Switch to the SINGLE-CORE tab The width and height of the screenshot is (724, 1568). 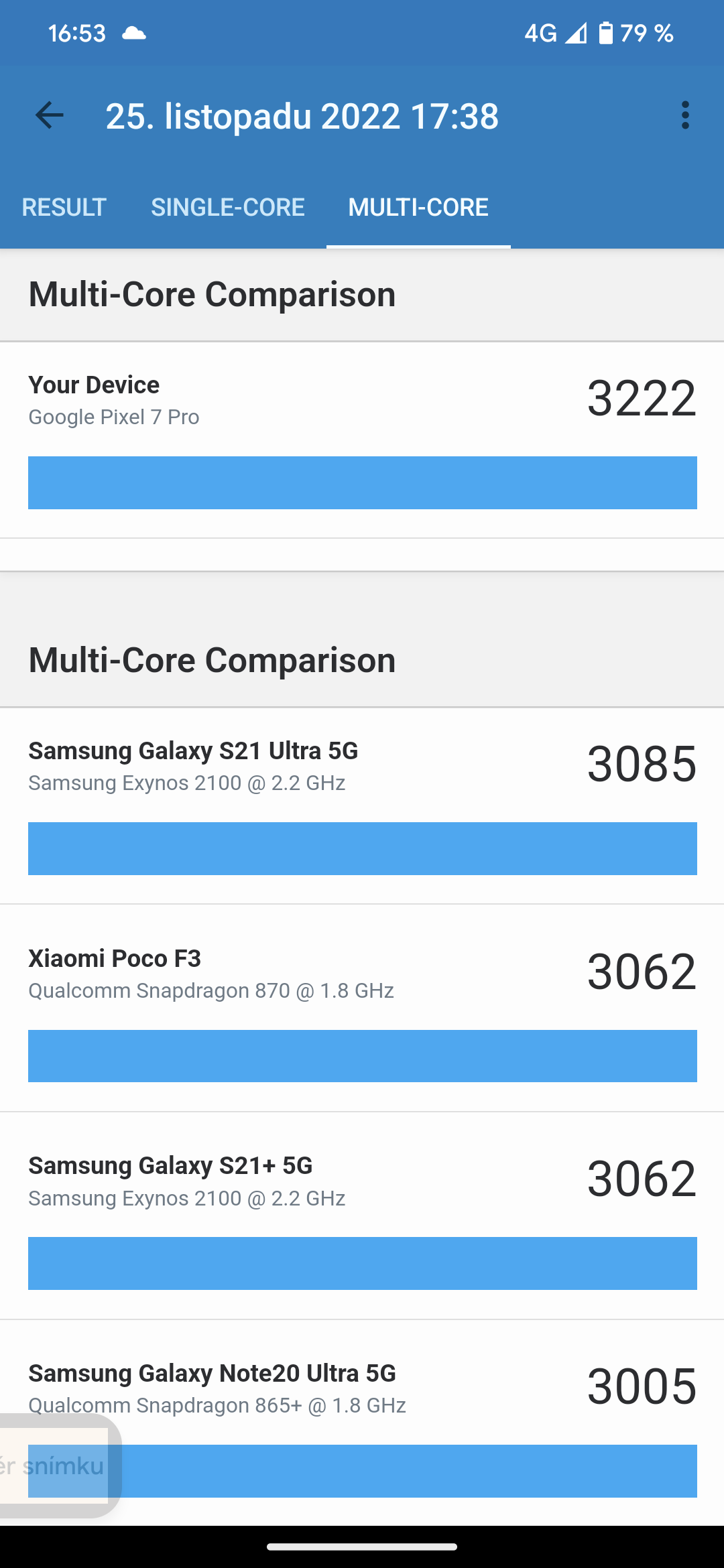coord(228,208)
